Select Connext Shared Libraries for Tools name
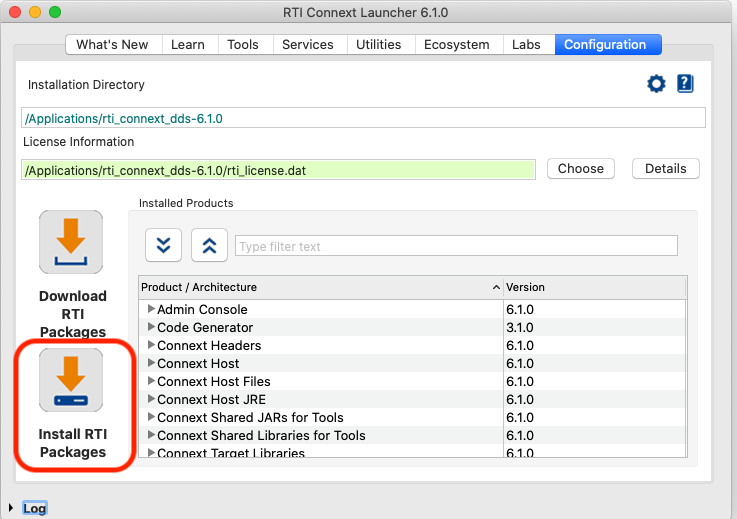The image size is (737, 519). point(261,435)
